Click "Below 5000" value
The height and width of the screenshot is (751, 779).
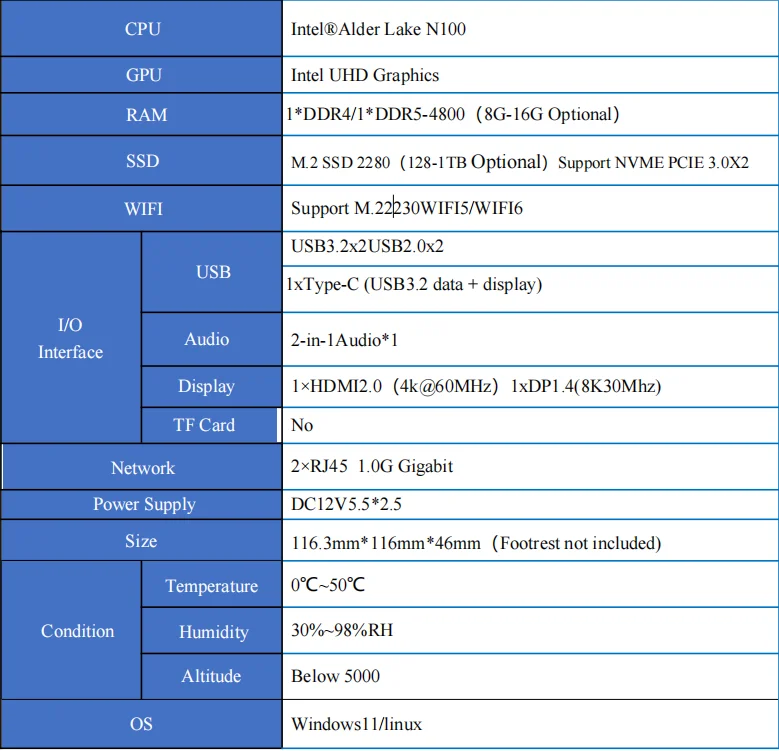click(x=335, y=676)
